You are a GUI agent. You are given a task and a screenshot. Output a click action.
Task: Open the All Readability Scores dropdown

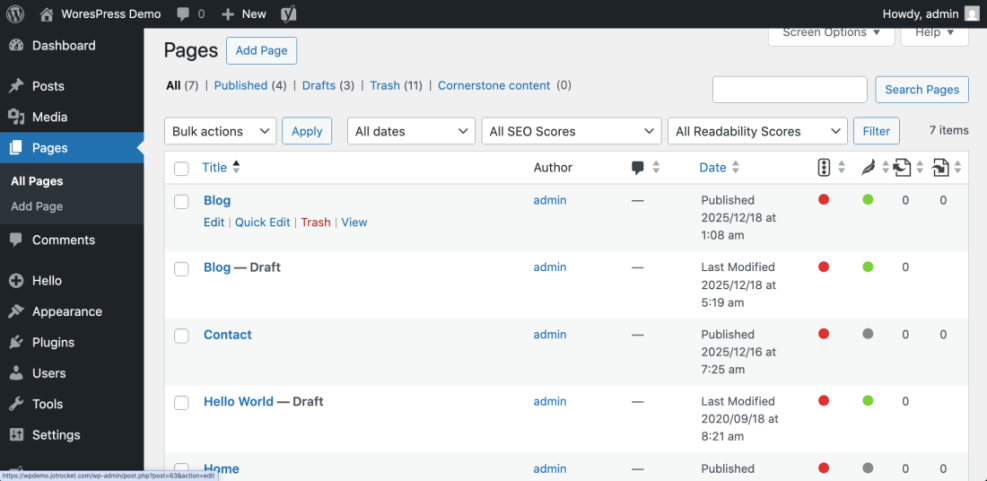(757, 131)
